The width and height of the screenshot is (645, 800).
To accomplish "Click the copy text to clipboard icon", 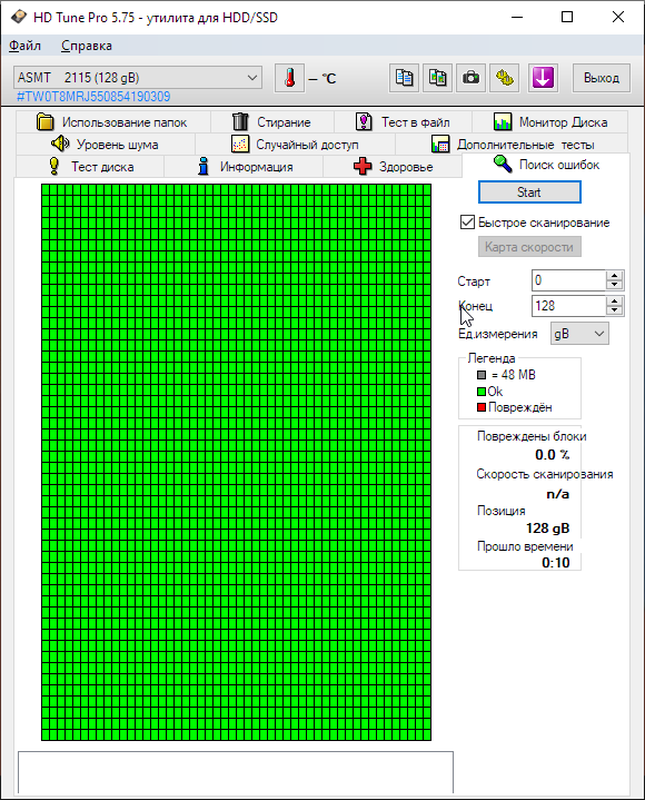I will point(404,78).
